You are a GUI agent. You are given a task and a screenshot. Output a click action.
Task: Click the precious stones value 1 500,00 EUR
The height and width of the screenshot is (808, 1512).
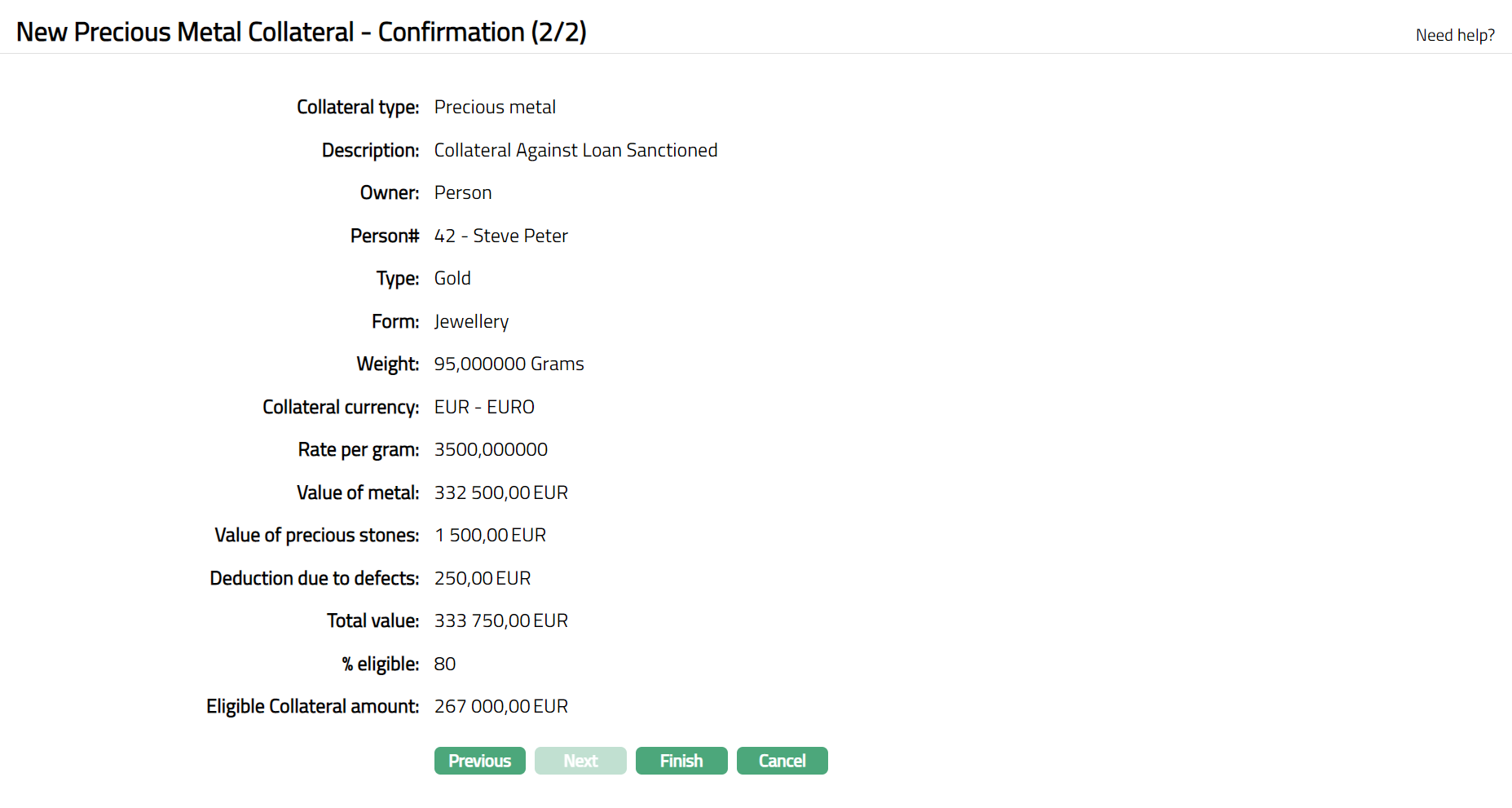(490, 536)
